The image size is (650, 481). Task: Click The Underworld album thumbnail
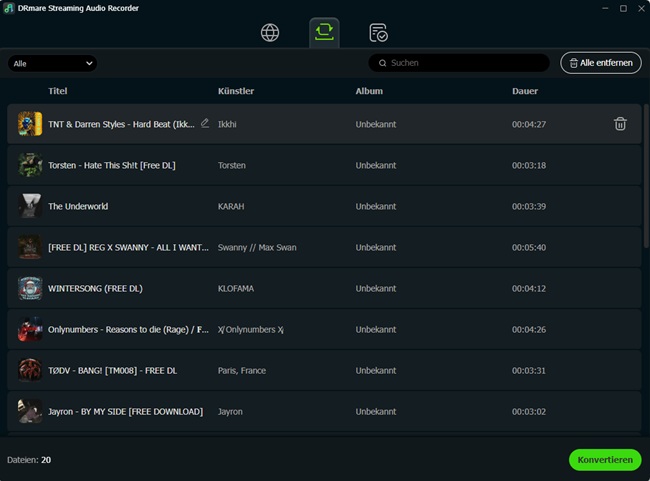point(30,206)
